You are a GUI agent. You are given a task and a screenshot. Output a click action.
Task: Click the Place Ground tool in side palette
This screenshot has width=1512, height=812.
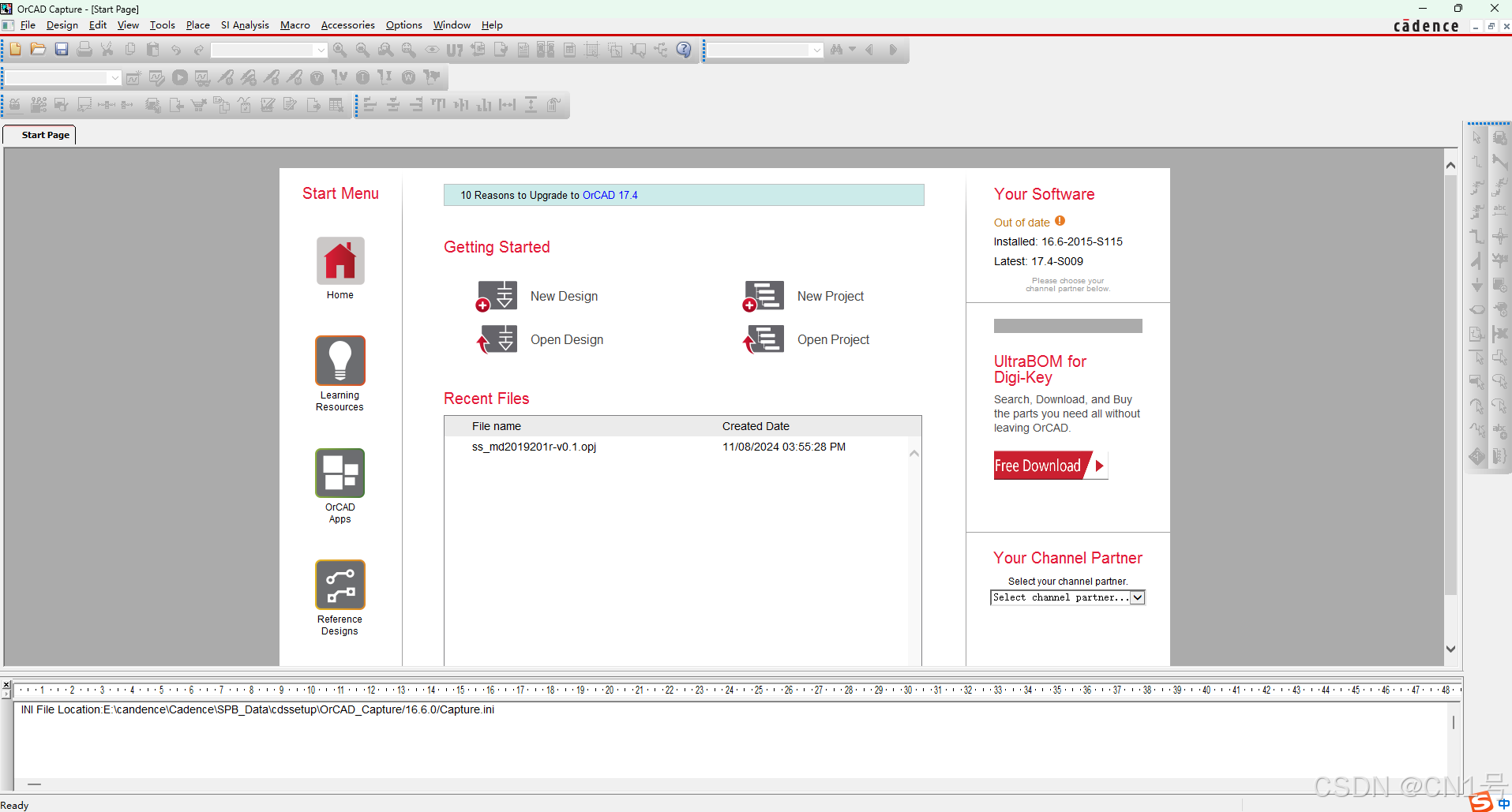pyautogui.click(x=1476, y=285)
